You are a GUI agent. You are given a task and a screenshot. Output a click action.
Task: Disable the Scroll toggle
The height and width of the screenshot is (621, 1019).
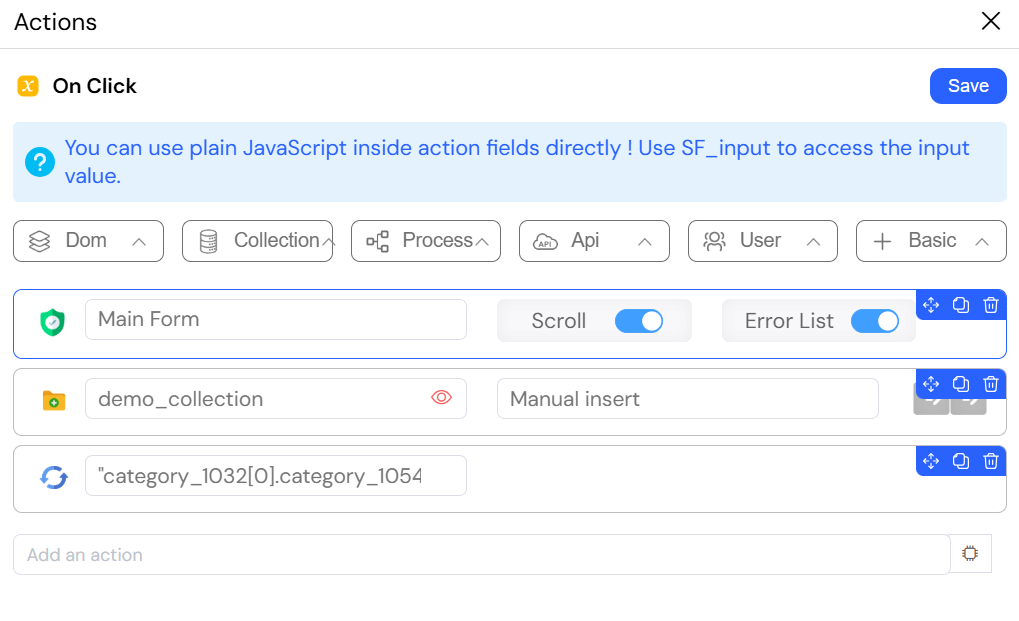tap(640, 321)
